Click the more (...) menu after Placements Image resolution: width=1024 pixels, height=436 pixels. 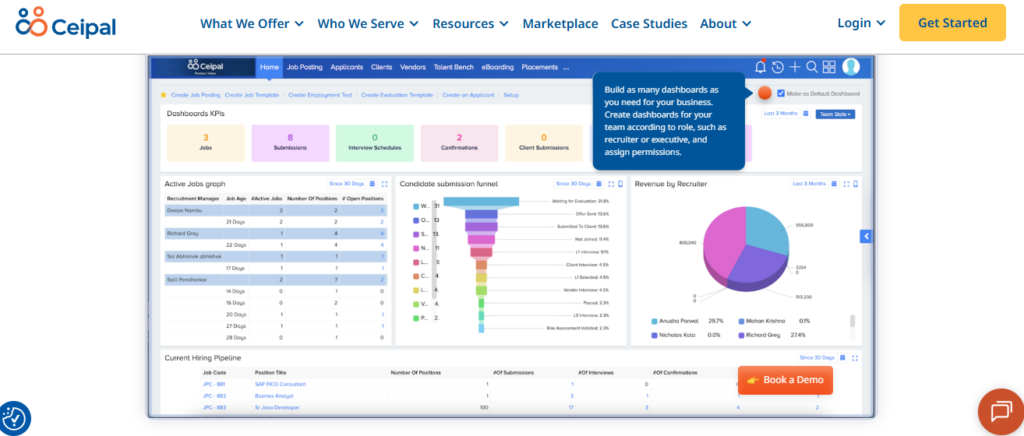click(x=566, y=67)
